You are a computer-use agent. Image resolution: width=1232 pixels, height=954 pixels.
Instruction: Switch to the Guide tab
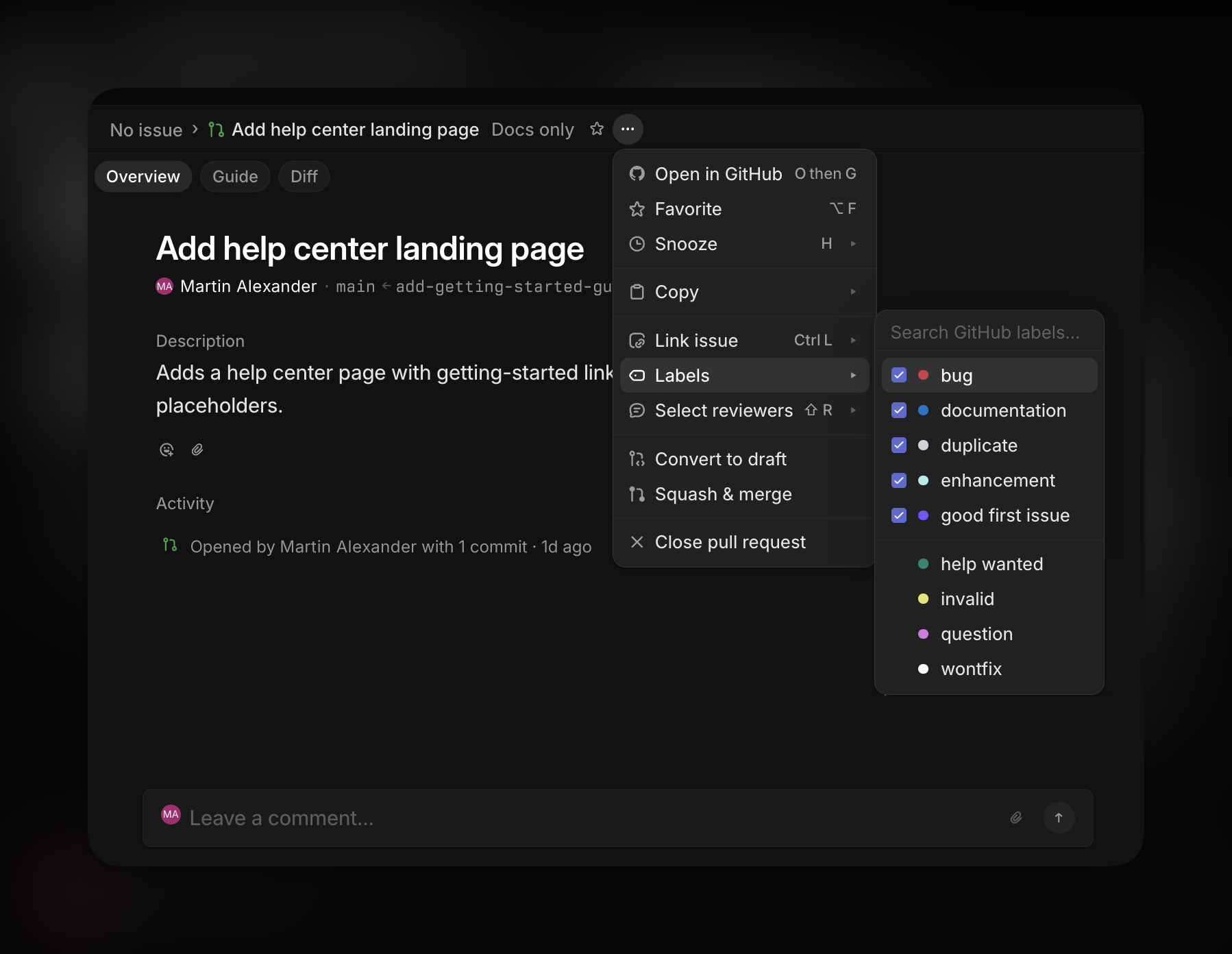[x=235, y=177]
